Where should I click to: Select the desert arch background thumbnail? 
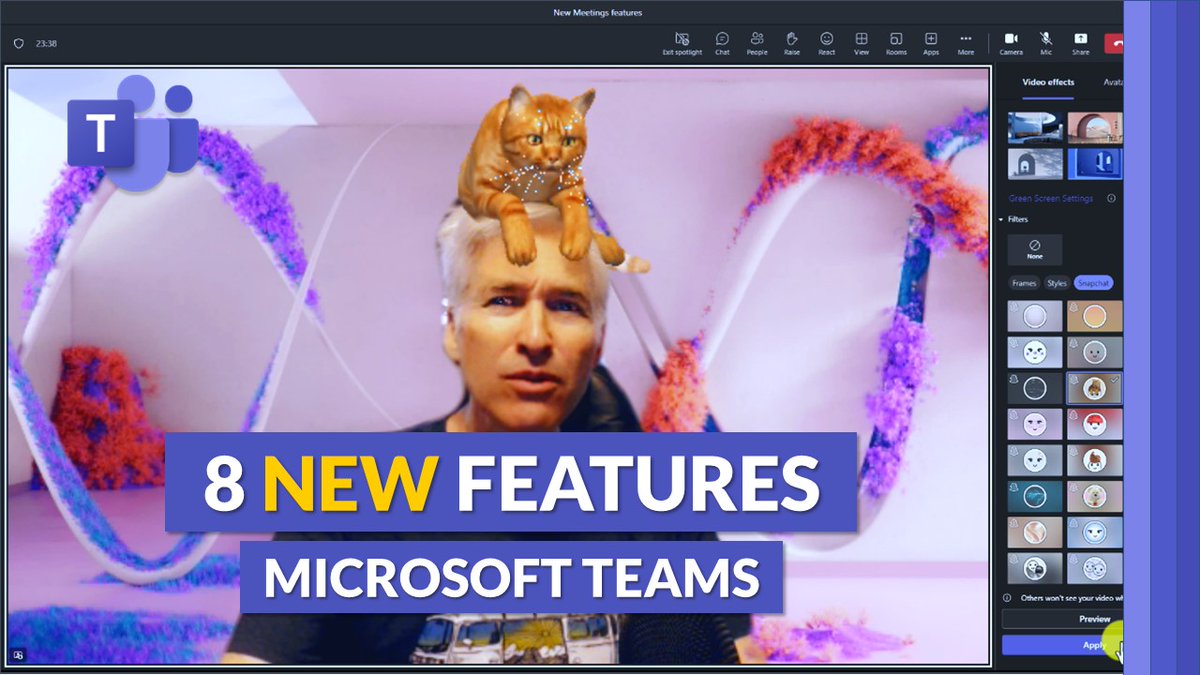point(1095,127)
